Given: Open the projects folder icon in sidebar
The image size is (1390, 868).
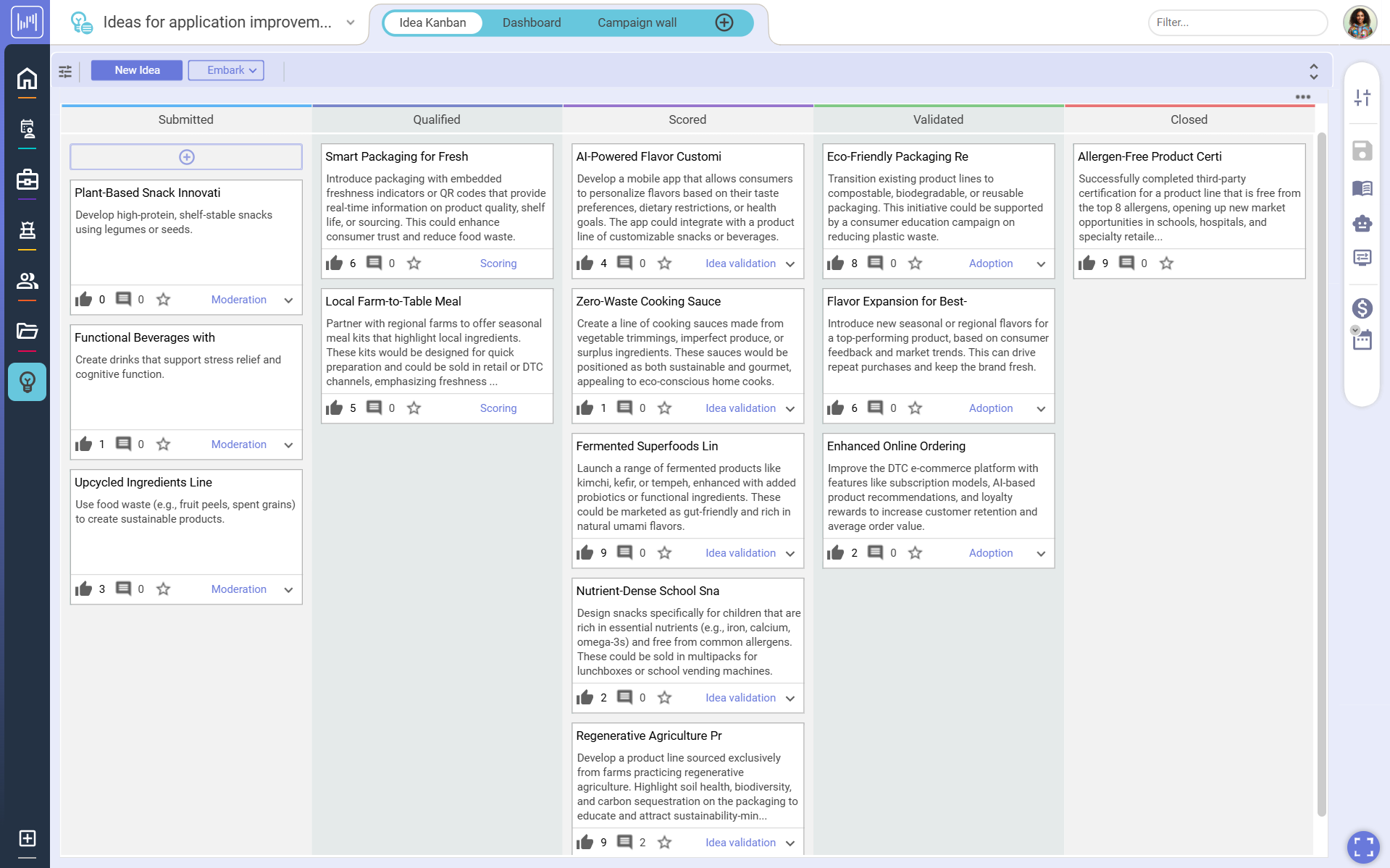Looking at the screenshot, I should click(27, 331).
